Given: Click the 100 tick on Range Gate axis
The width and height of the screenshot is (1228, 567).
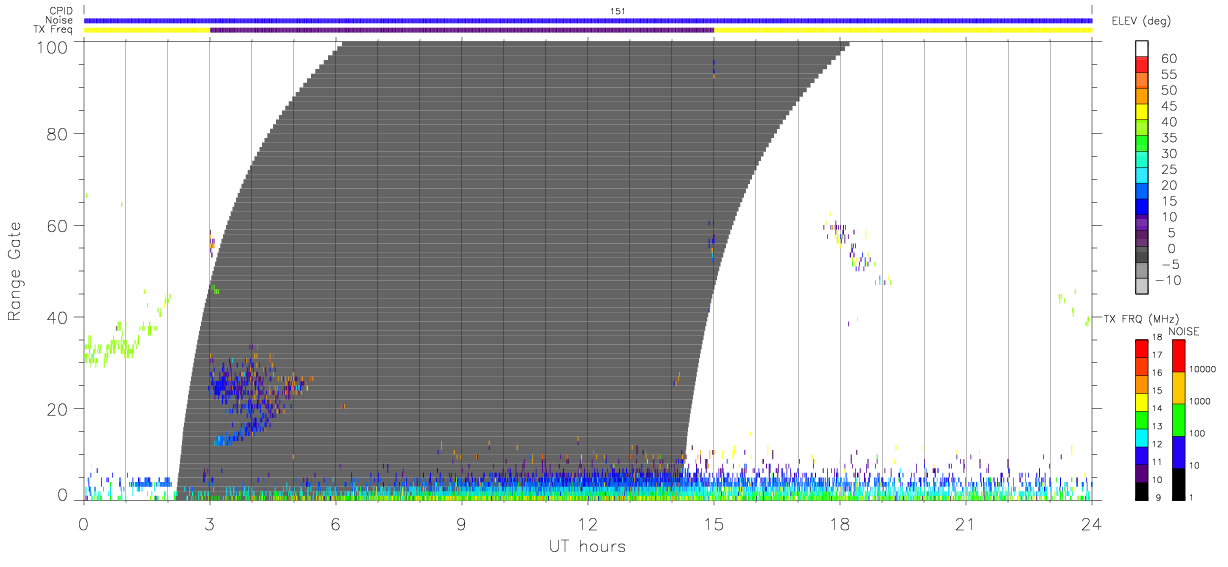Looking at the screenshot, I should [53, 46].
